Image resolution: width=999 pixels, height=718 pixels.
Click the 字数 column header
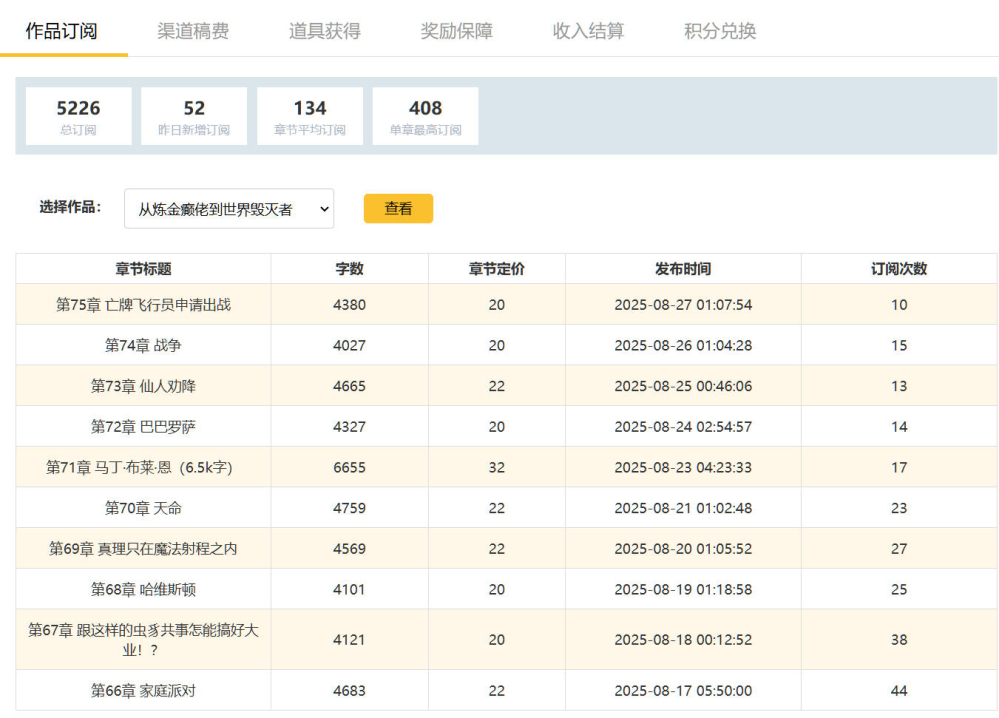[x=349, y=269]
